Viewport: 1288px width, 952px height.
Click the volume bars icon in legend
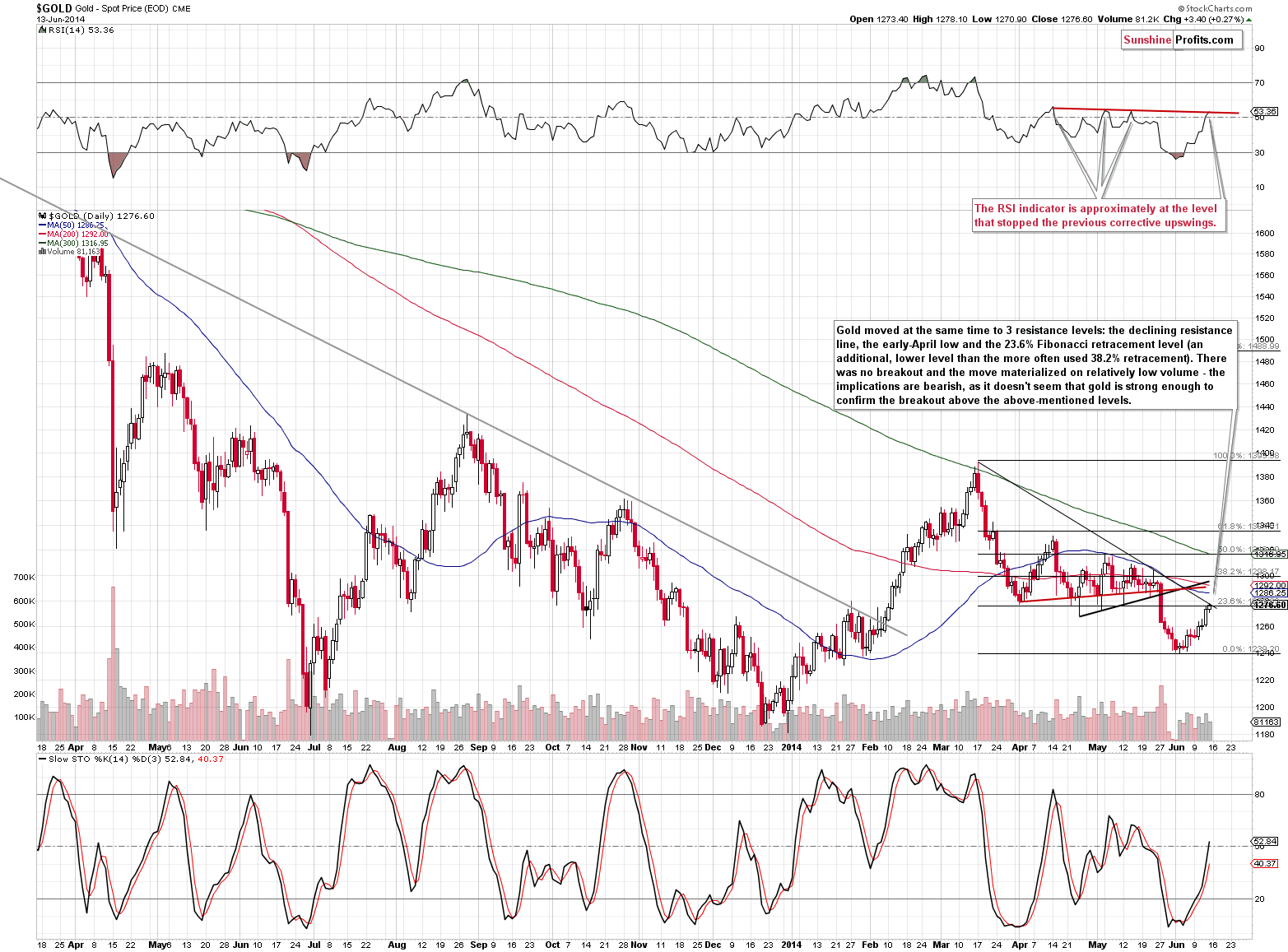tap(42, 252)
